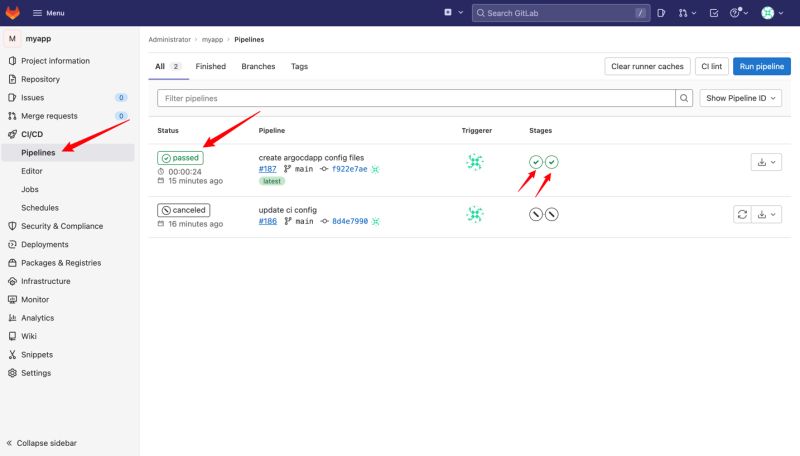Select Pipelines in CI/CD submenu

(x=38, y=153)
